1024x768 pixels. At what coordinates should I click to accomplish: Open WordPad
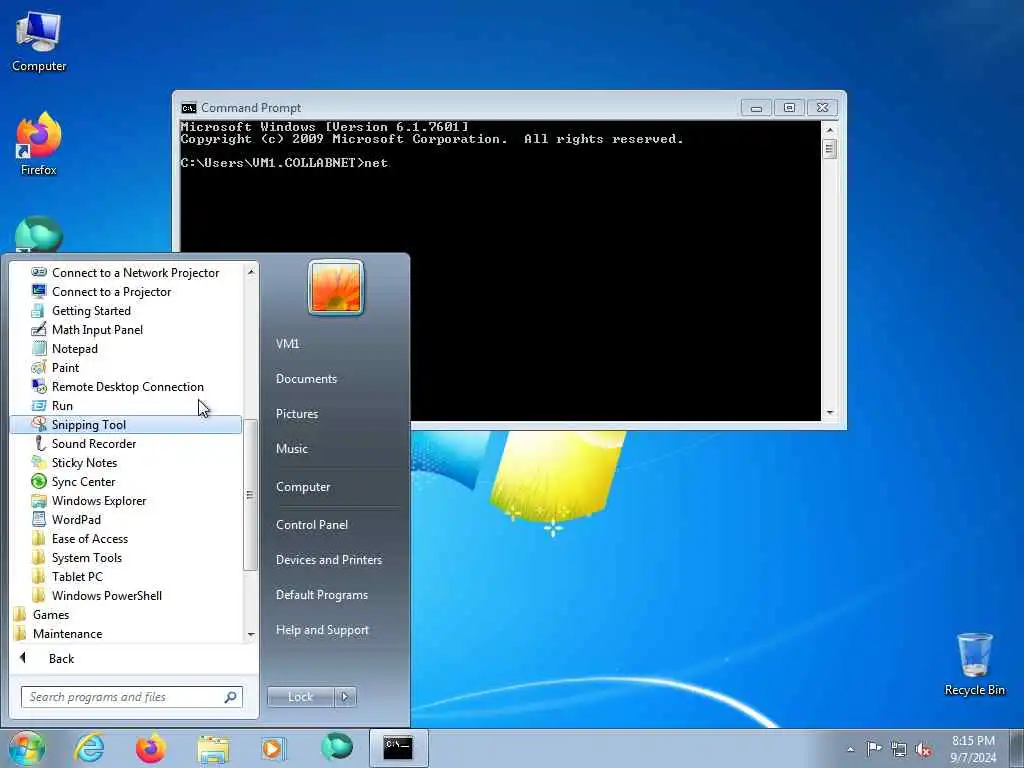[125, 519]
